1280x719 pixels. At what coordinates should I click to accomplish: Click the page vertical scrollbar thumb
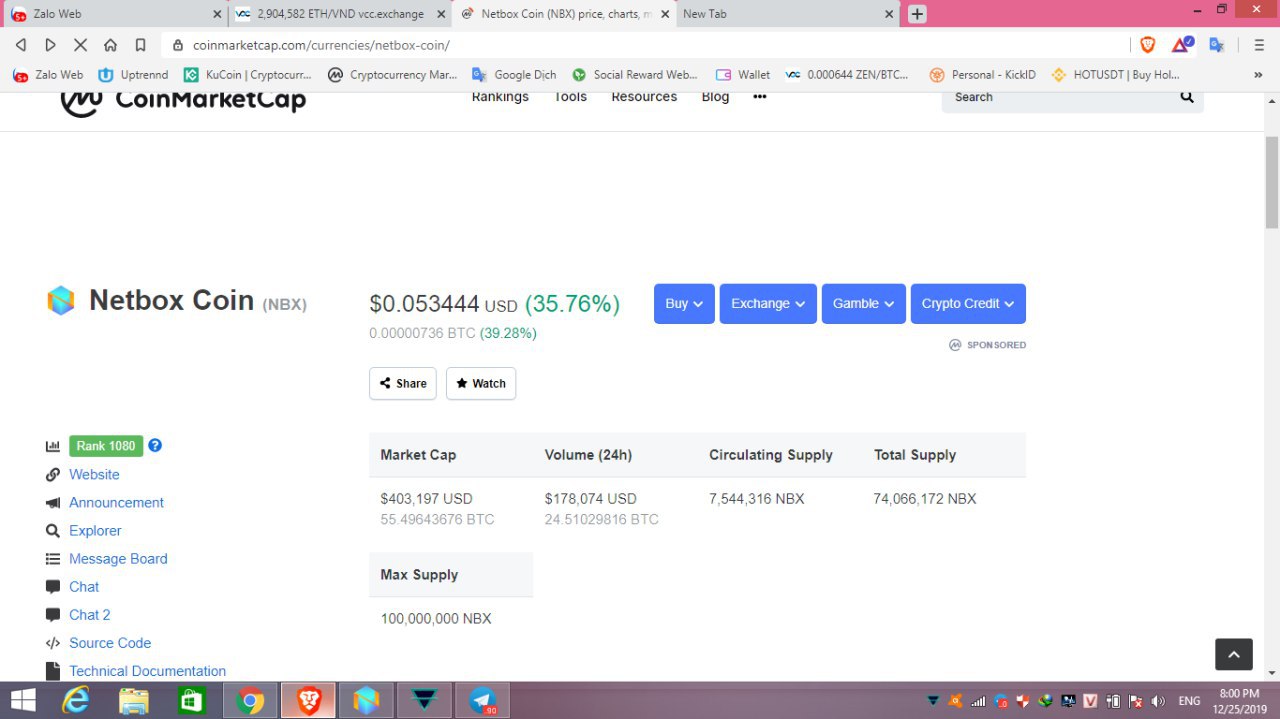point(1272,183)
